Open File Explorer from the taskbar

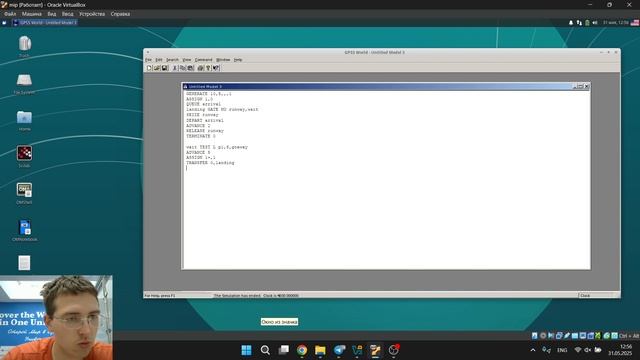(320, 350)
